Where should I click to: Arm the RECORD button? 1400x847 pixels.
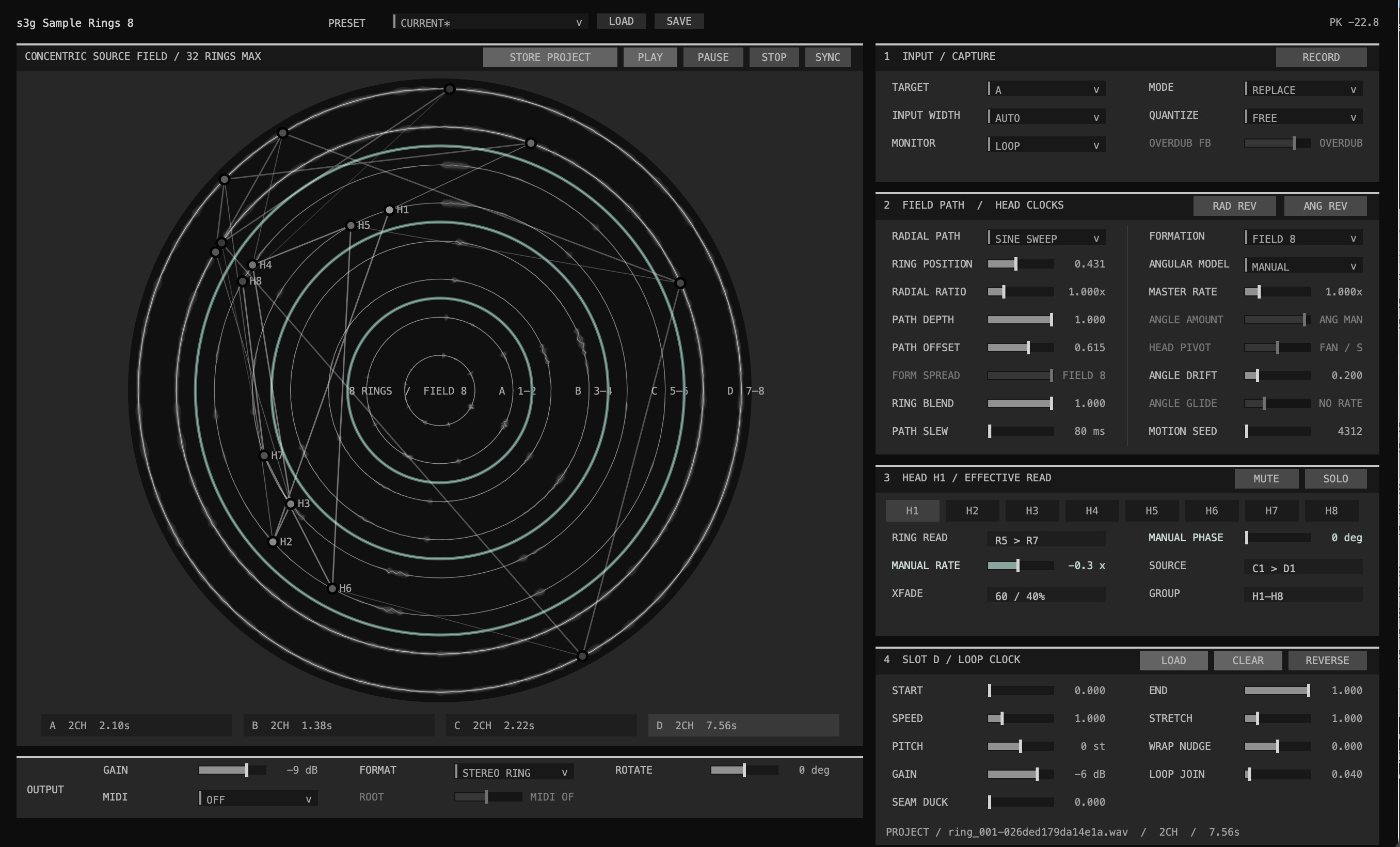pos(1321,57)
